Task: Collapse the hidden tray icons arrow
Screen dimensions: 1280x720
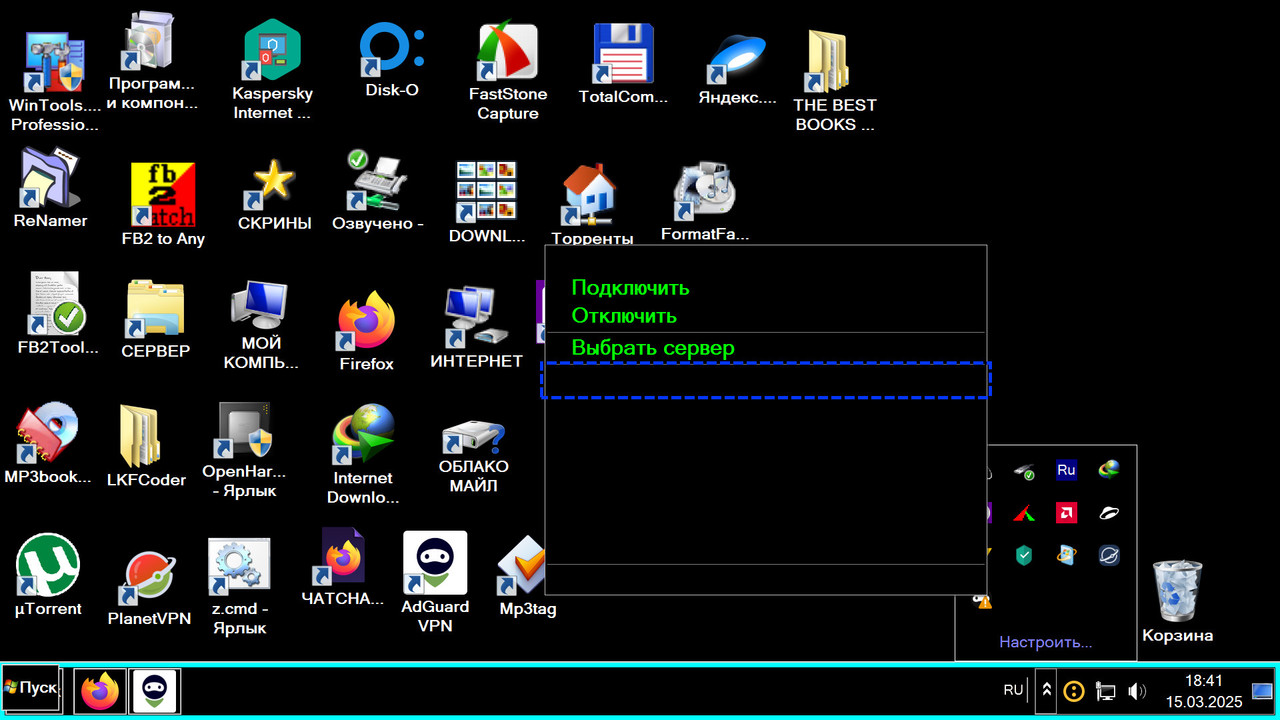Action: tap(1047, 690)
